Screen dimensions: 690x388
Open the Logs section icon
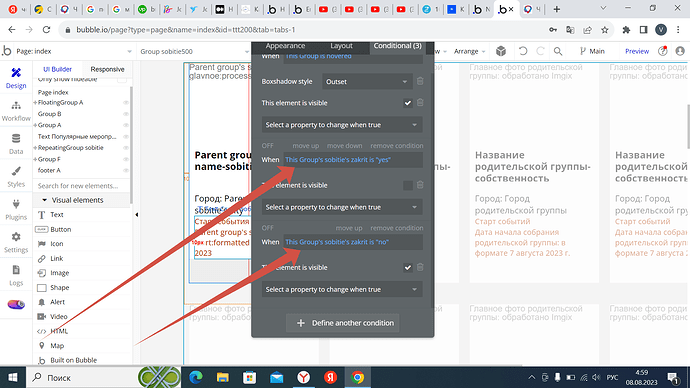coord(16,275)
